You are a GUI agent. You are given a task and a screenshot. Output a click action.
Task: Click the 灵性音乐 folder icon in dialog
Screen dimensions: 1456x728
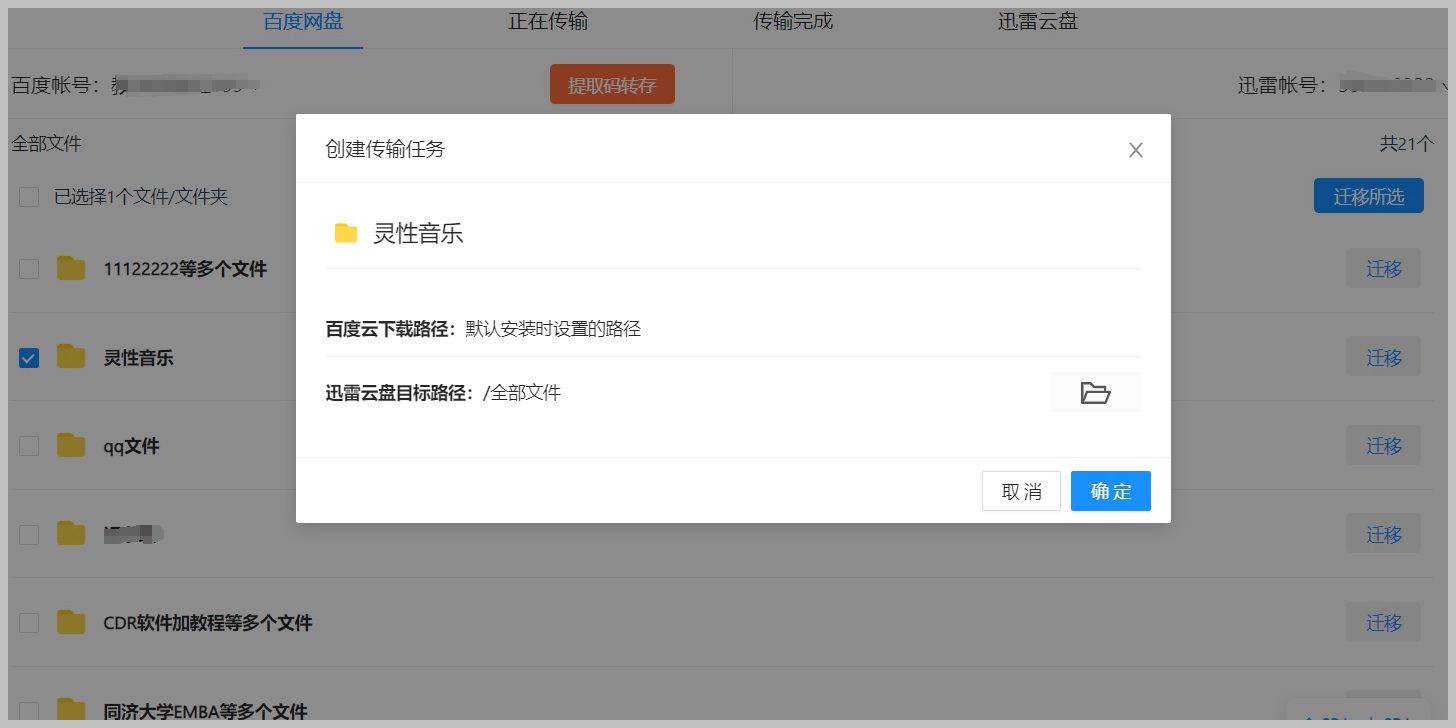pos(346,234)
